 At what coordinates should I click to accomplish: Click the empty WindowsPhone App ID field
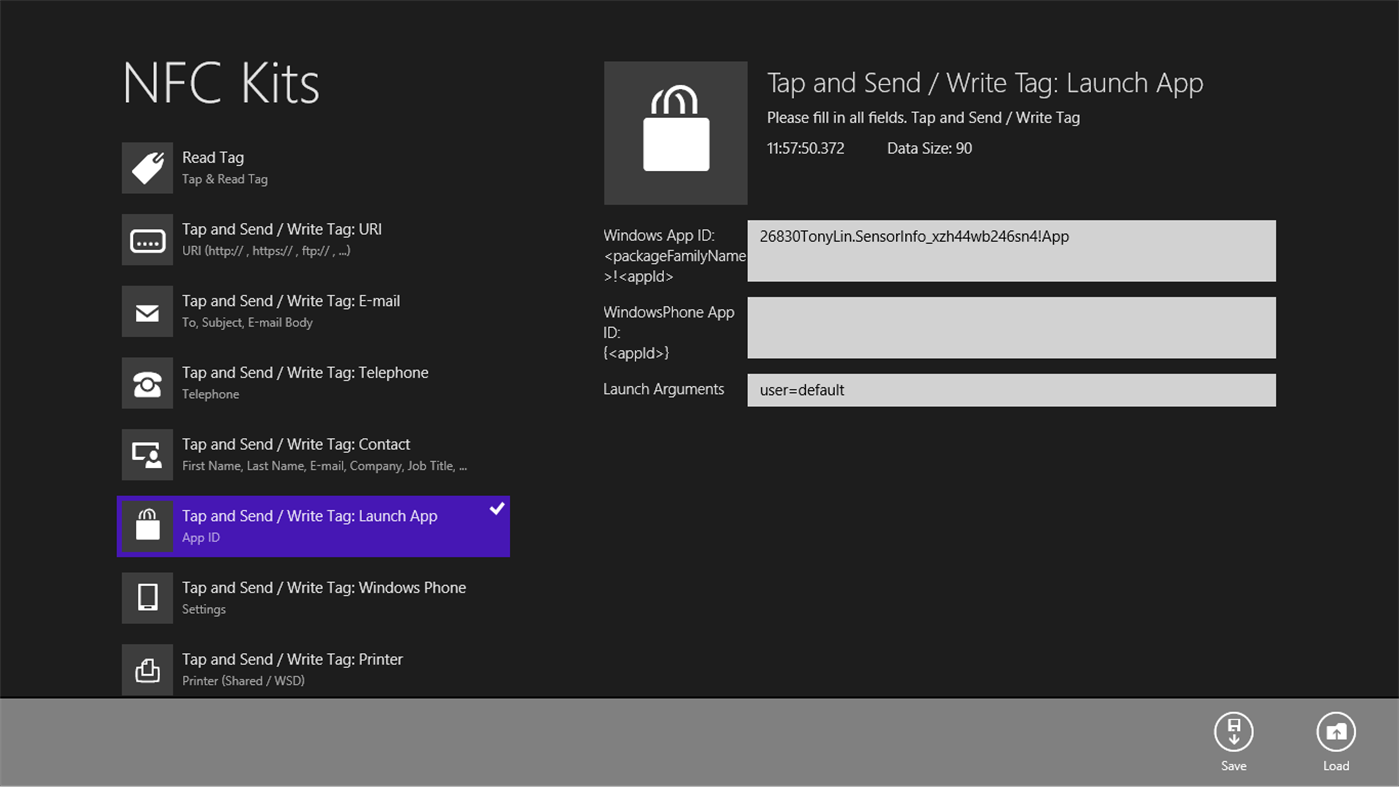pos(1011,327)
